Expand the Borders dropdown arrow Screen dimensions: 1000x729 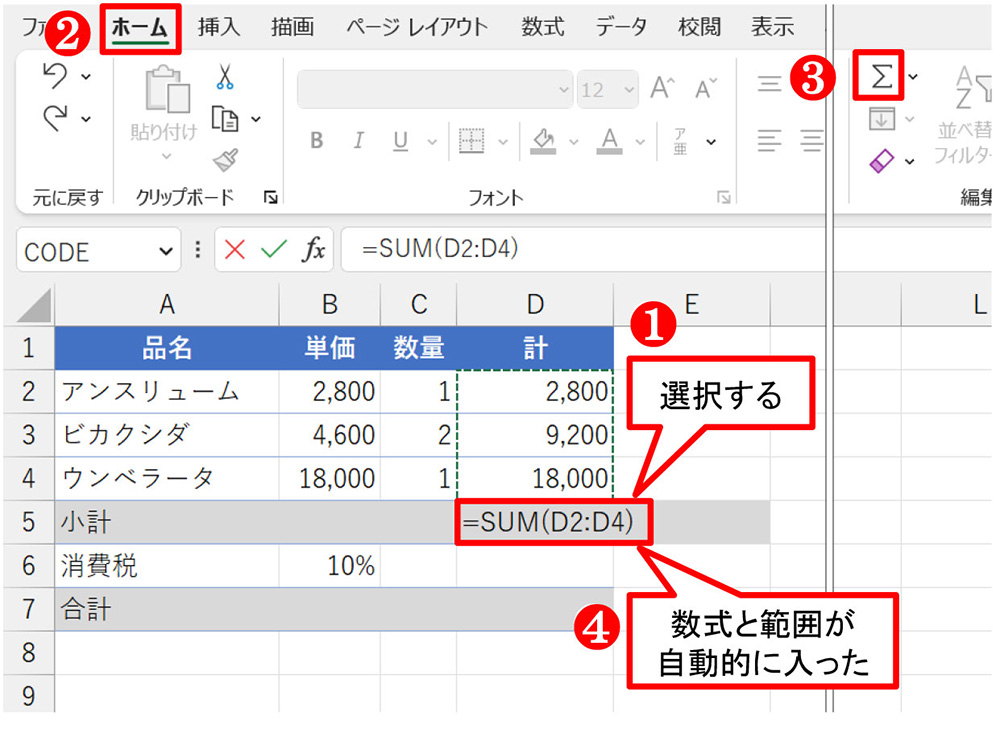pos(503,142)
